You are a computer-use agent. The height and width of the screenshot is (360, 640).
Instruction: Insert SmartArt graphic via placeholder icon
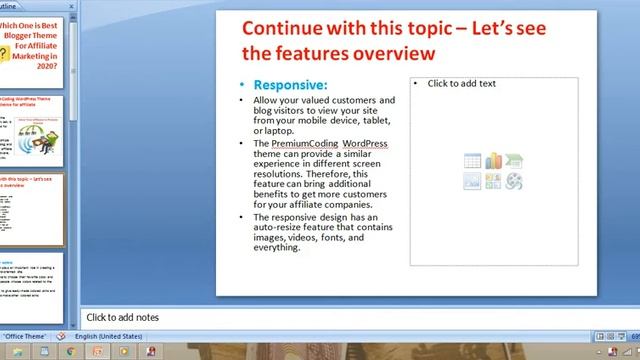[514, 161]
